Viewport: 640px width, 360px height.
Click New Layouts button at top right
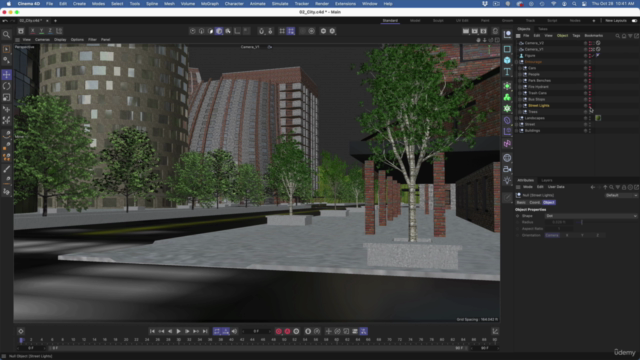[x=616, y=20]
